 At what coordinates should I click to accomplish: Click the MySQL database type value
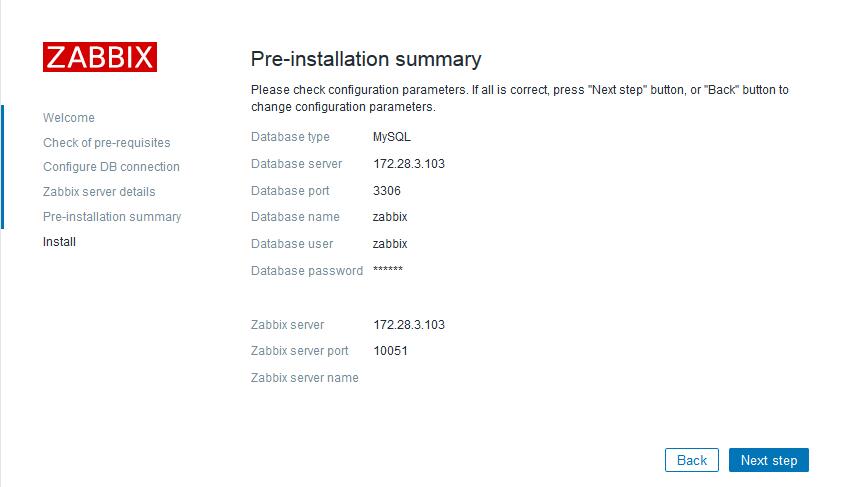(391, 137)
